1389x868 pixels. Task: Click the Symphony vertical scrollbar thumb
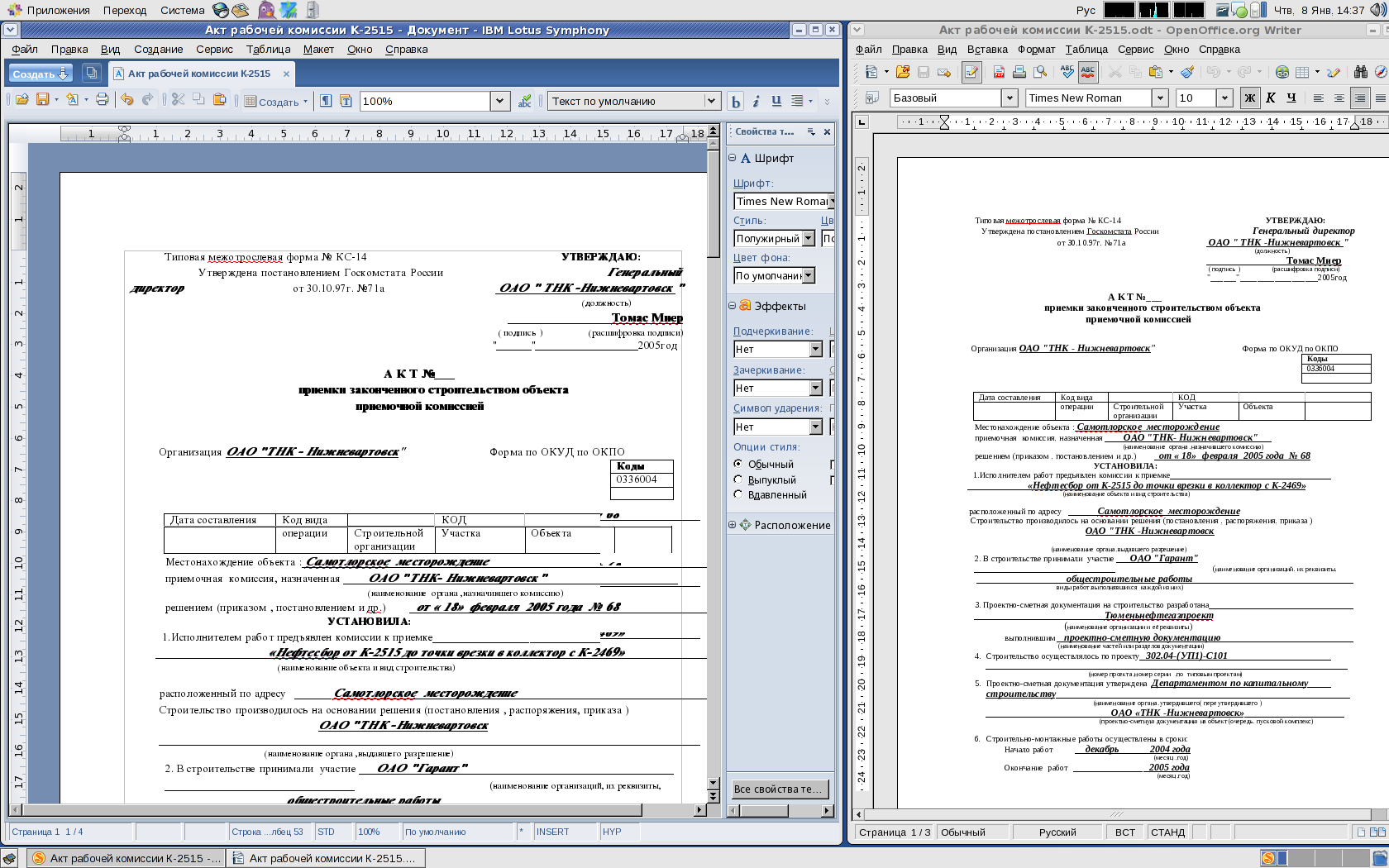[714, 203]
